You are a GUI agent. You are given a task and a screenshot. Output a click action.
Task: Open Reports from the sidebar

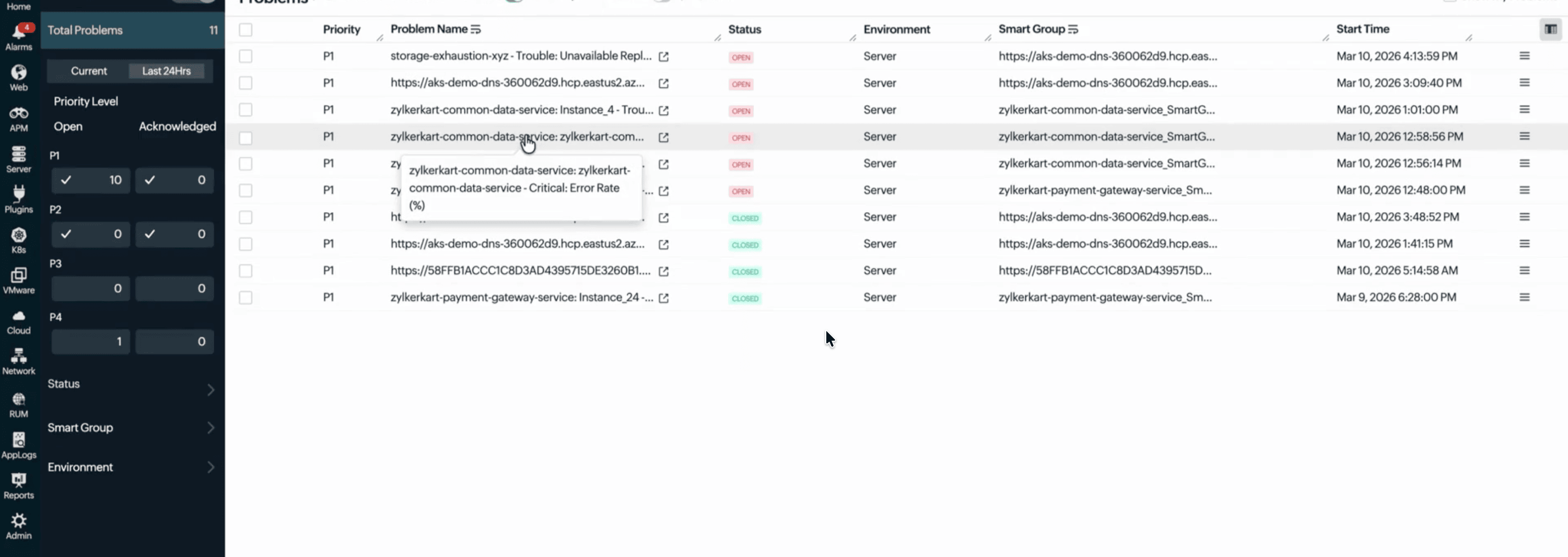pyautogui.click(x=19, y=486)
